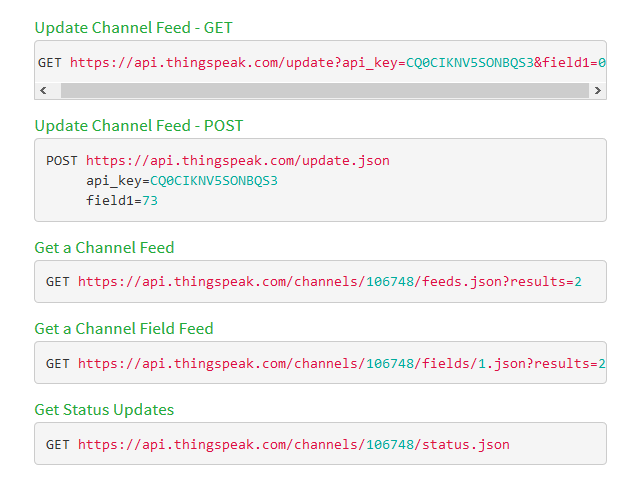
Task: Click the feeds.json?results=2 URL
Action: pyautogui.click(x=330, y=282)
